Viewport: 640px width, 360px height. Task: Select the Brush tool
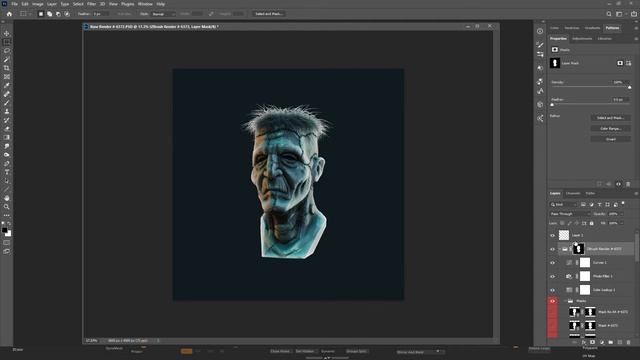tap(7, 103)
